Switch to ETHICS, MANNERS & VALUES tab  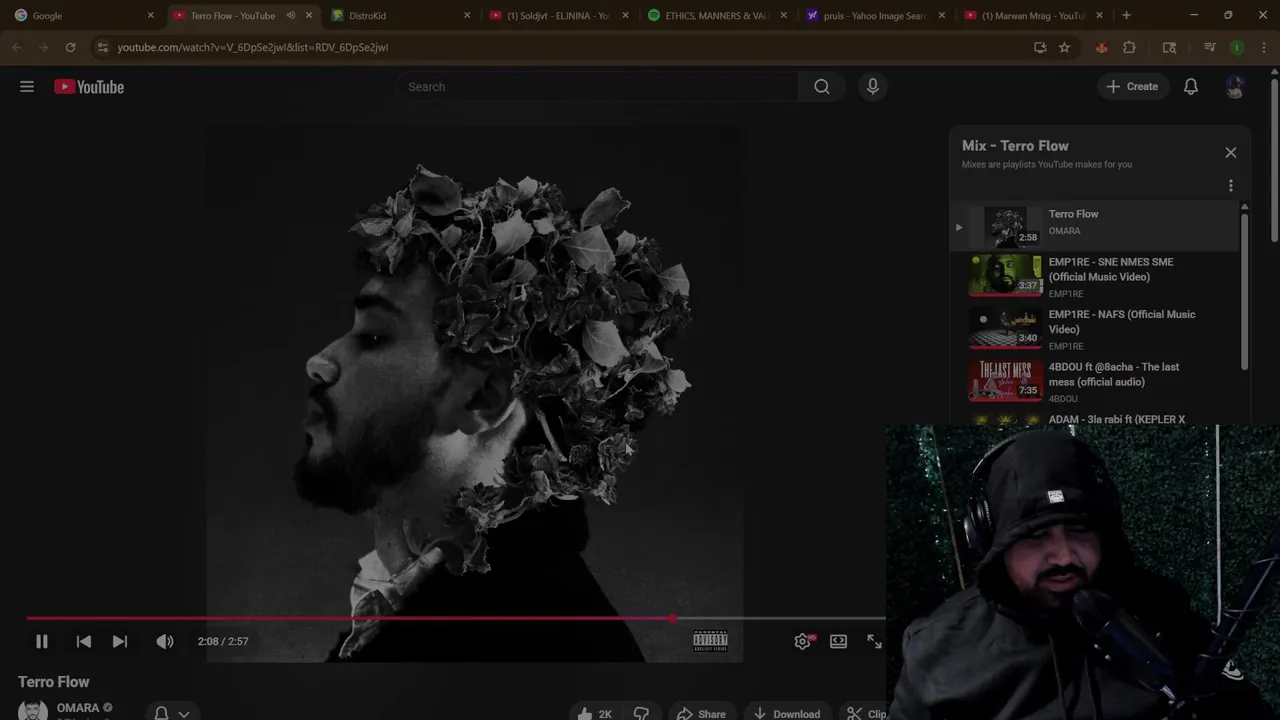tap(714, 15)
